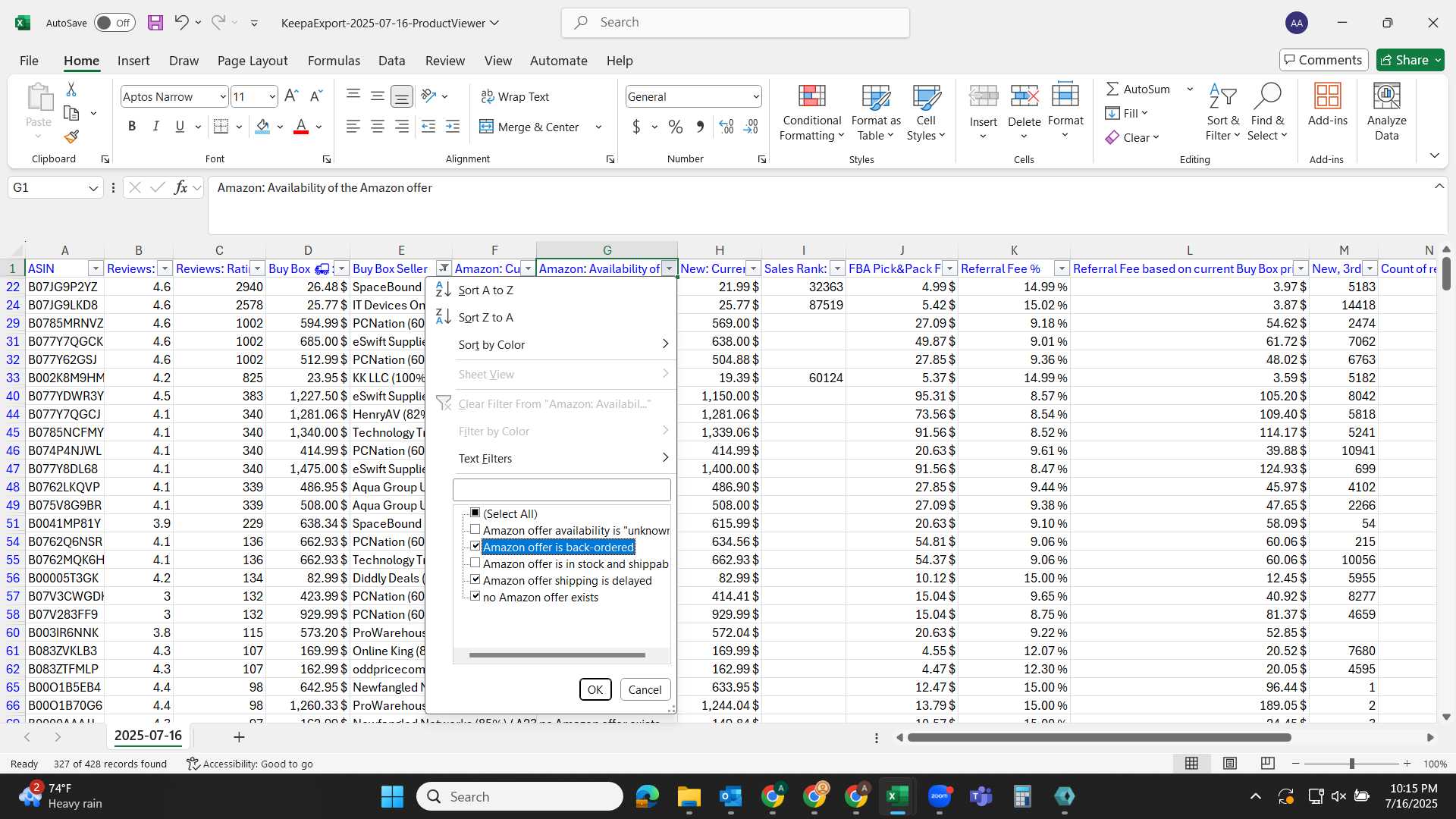The width and height of the screenshot is (1456, 819).
Task: Expand the formula bar
Action: pyautogui.click(x=1439, y=187)
